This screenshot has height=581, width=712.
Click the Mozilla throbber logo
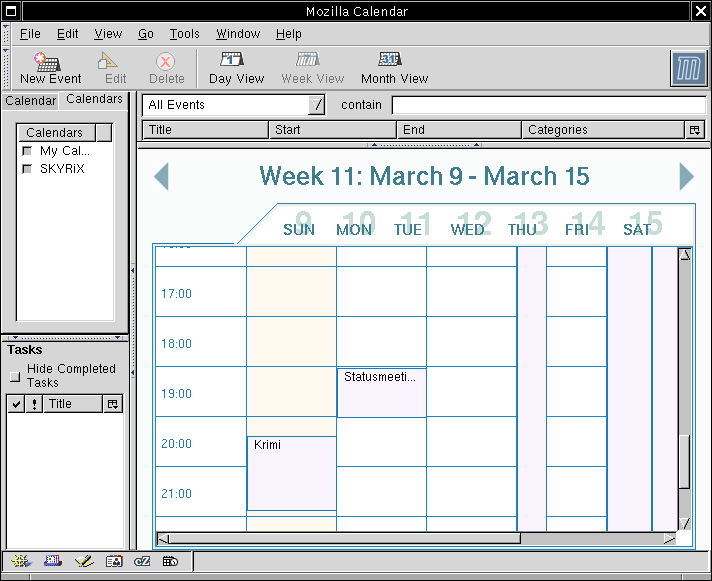tap(689, 69)
